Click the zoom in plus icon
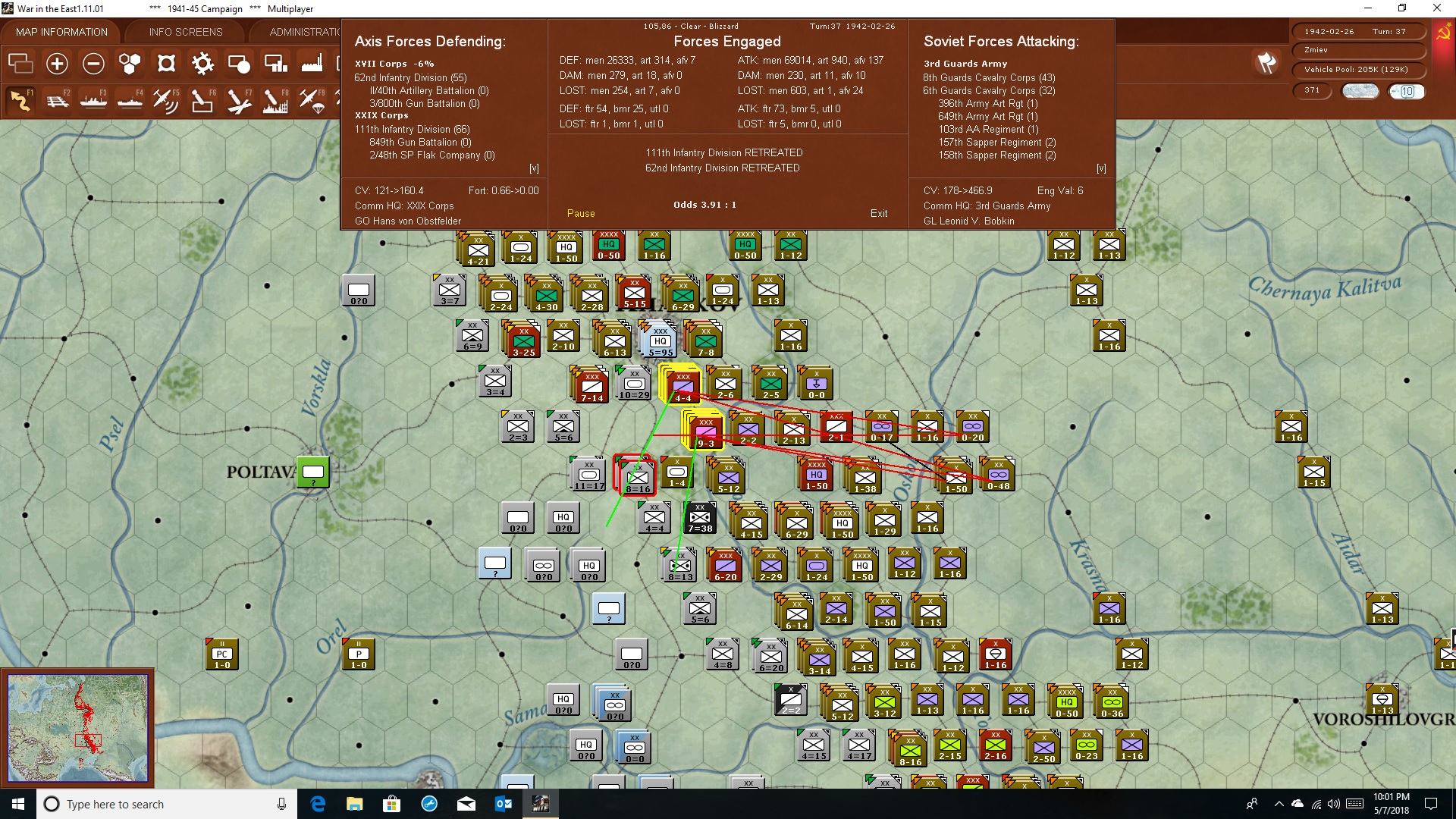This screenshot has height=819, width=1456. click(x=57, y=64)
